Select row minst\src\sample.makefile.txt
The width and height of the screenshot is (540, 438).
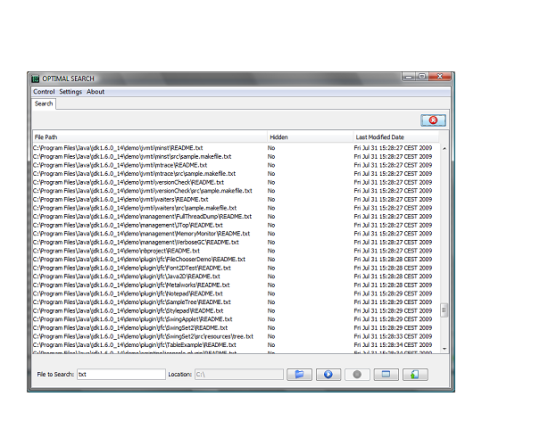tap(236, 157)
